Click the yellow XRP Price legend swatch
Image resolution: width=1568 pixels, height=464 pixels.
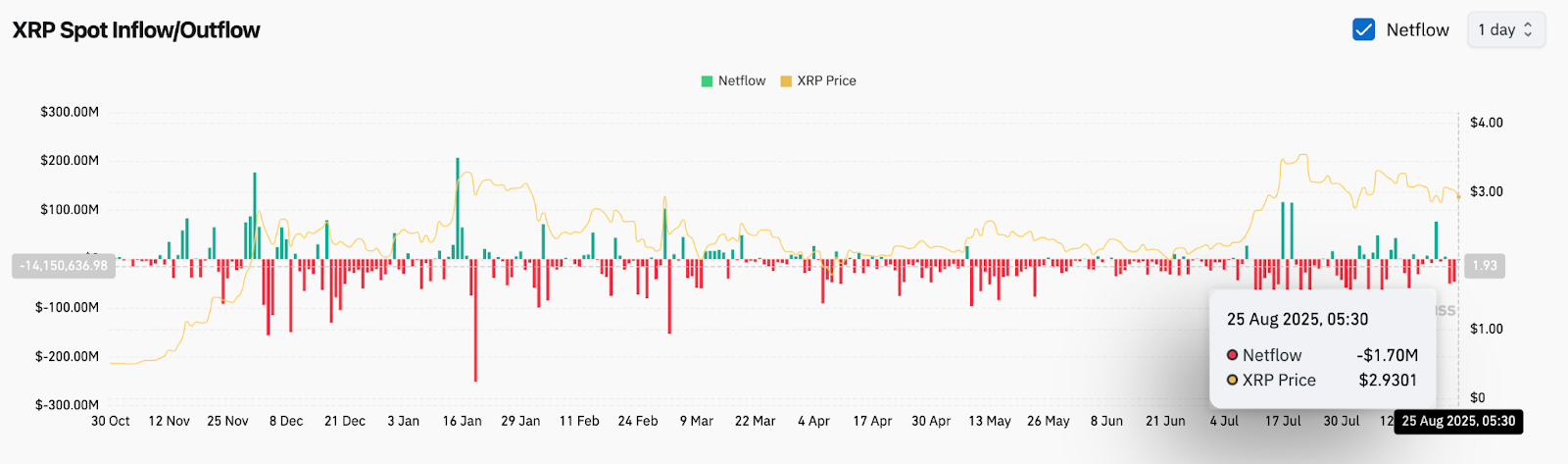[x=786, y=81]
